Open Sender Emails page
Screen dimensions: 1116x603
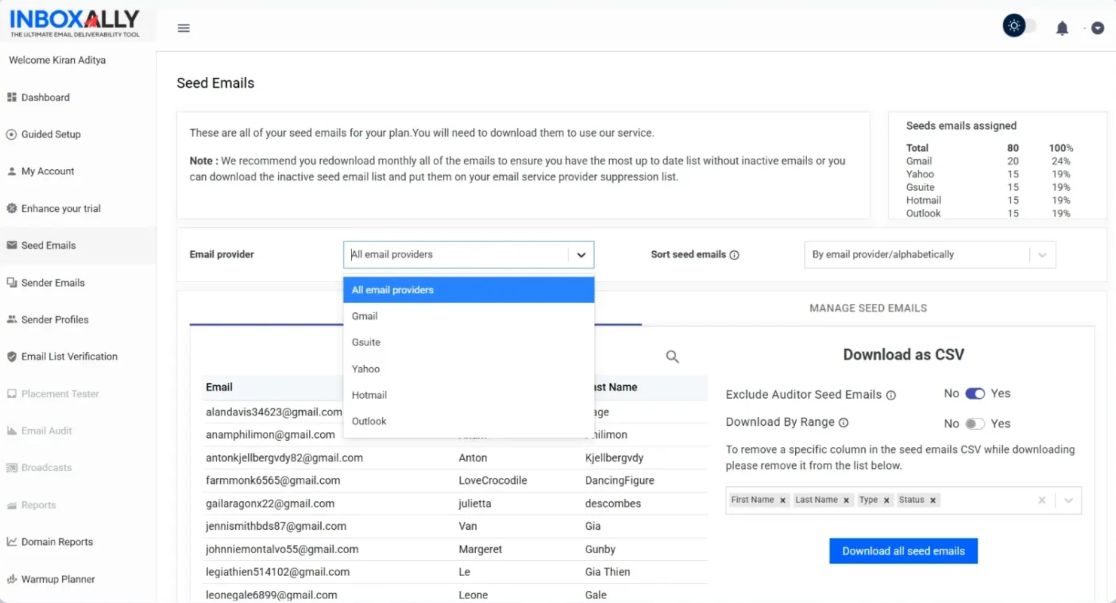click(53, 283)
